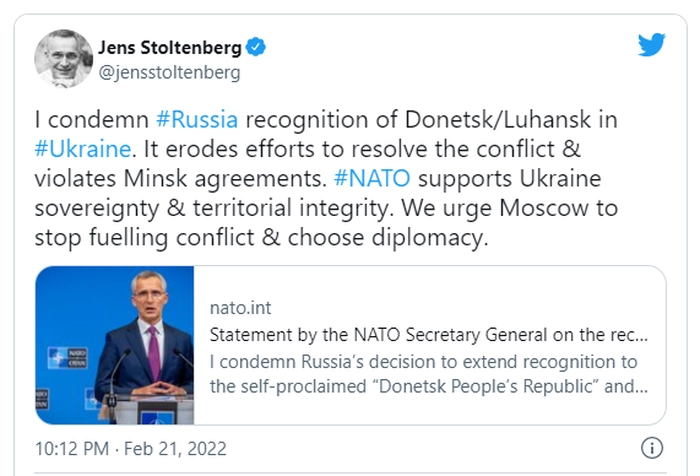Click the link card description text
Screen dimensions: 700x476
tap(429, 374)
